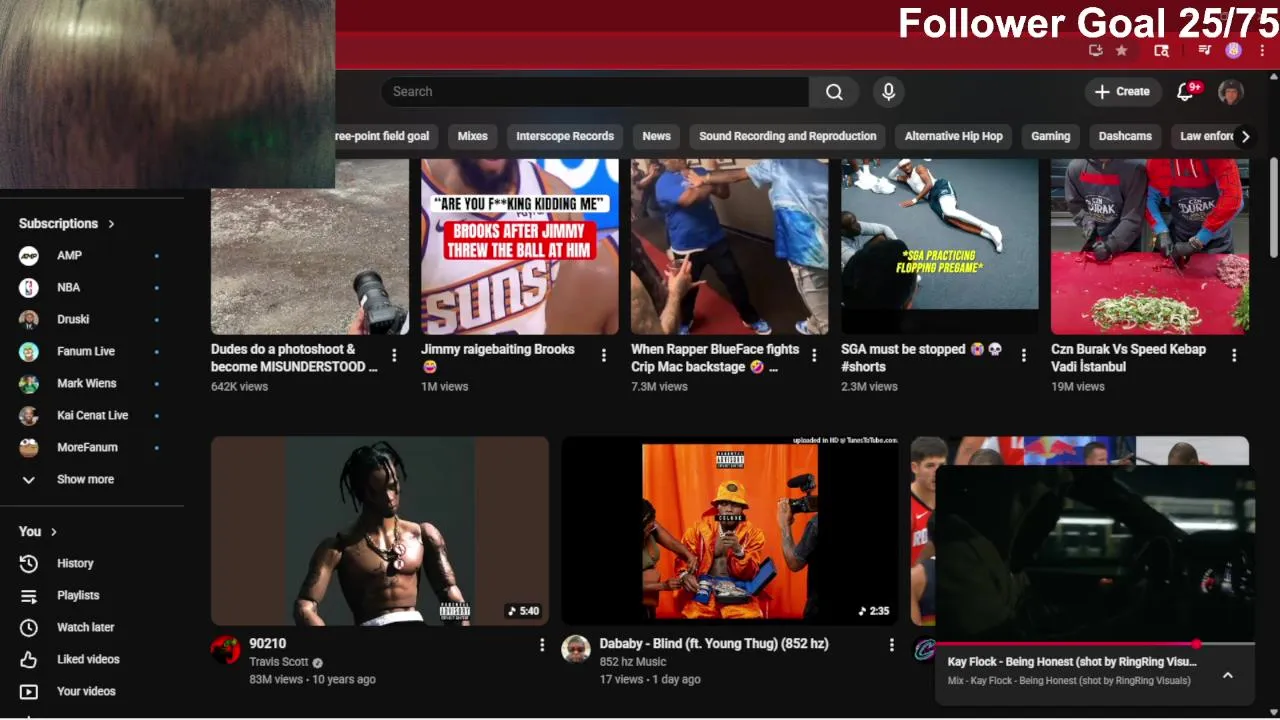Select the Mixes chip
The image size is (1280, 720).
pos(473,136)
